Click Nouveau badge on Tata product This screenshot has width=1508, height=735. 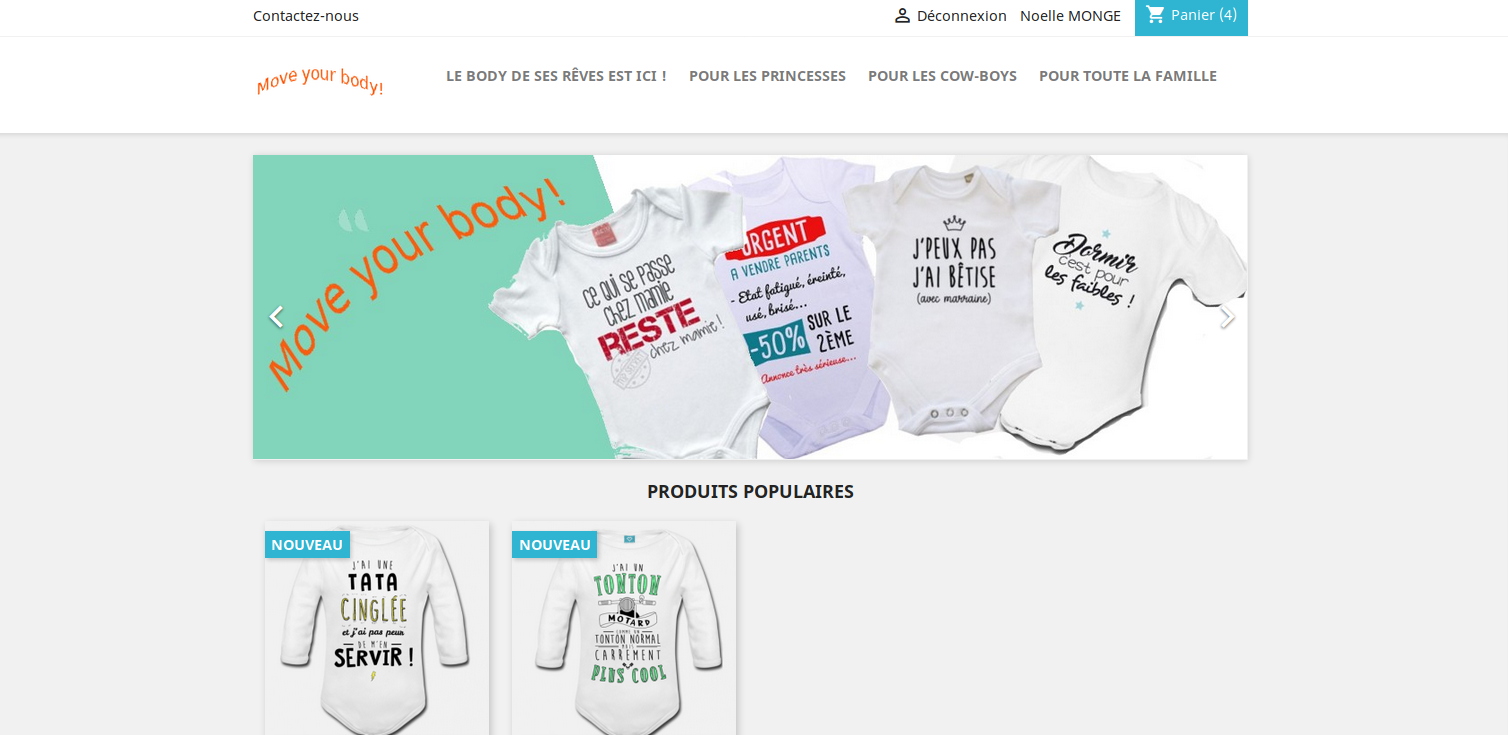307,545
